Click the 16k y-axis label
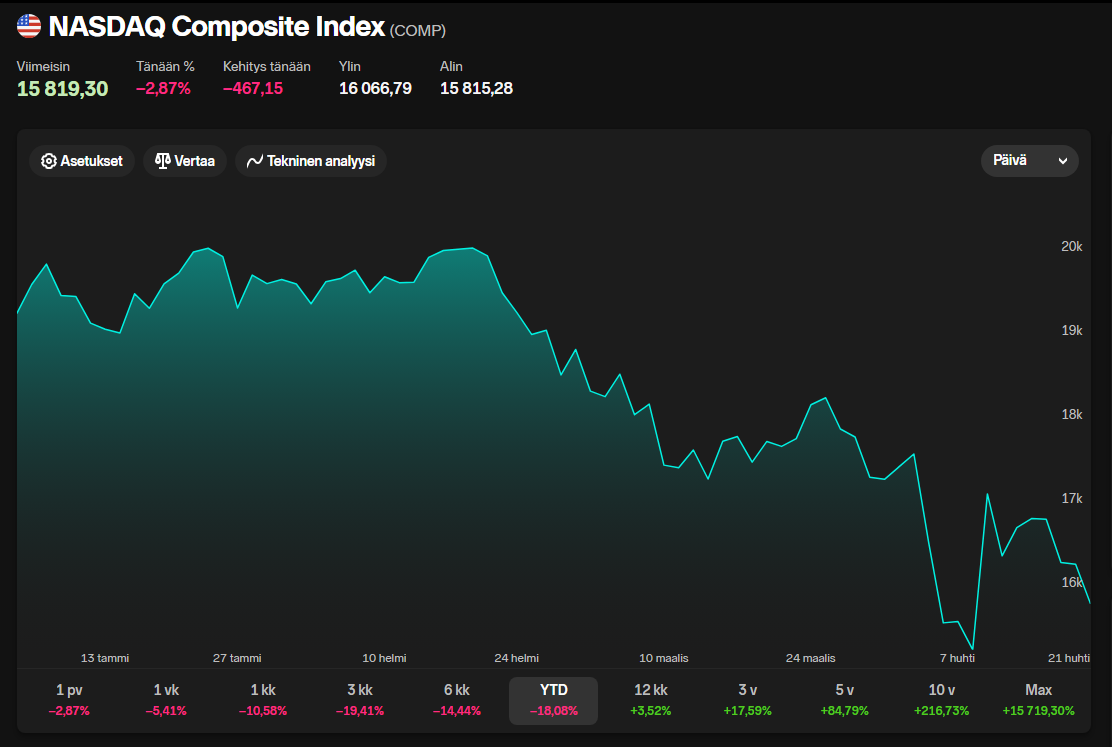Screen dimensions: 1112x747 pyautogui.click(x=1072, y=582)
